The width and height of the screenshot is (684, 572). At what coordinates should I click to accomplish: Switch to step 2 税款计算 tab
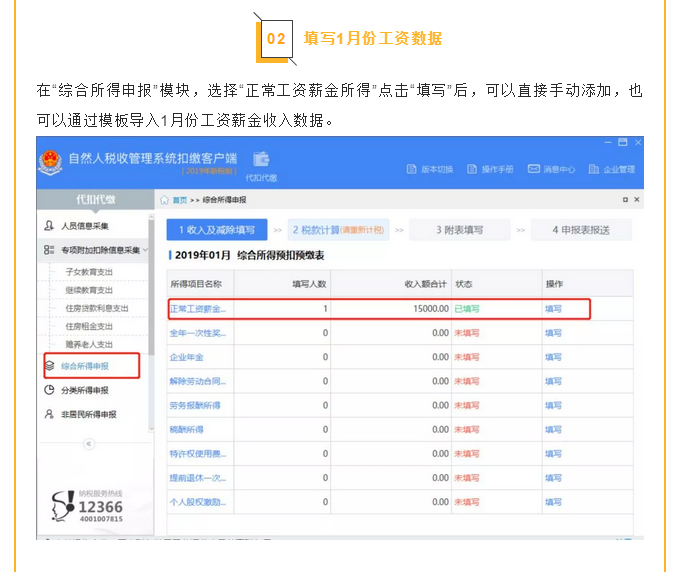click(x=336, y=230)
